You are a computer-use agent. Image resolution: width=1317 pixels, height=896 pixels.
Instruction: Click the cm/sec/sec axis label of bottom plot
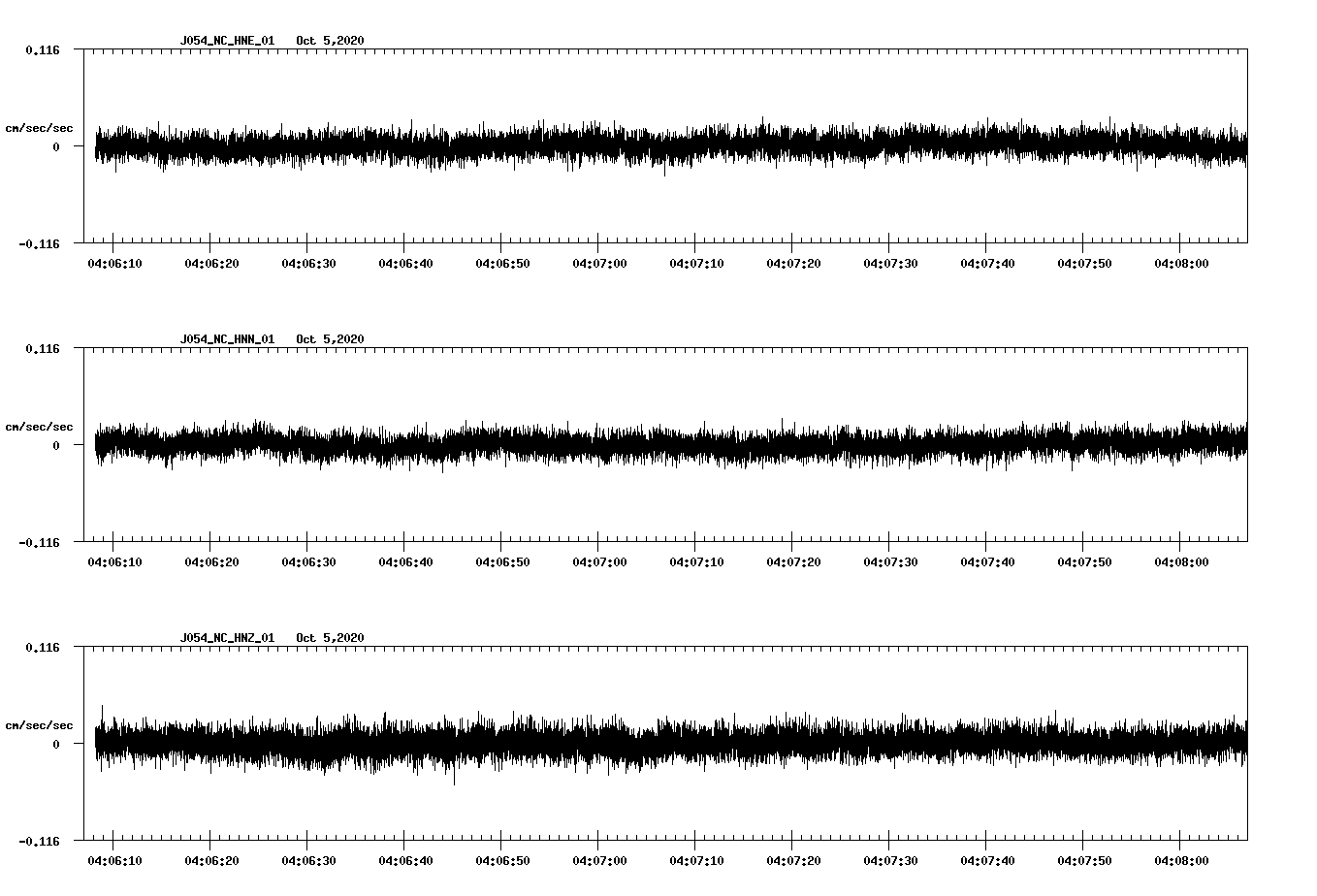(39, 723)
